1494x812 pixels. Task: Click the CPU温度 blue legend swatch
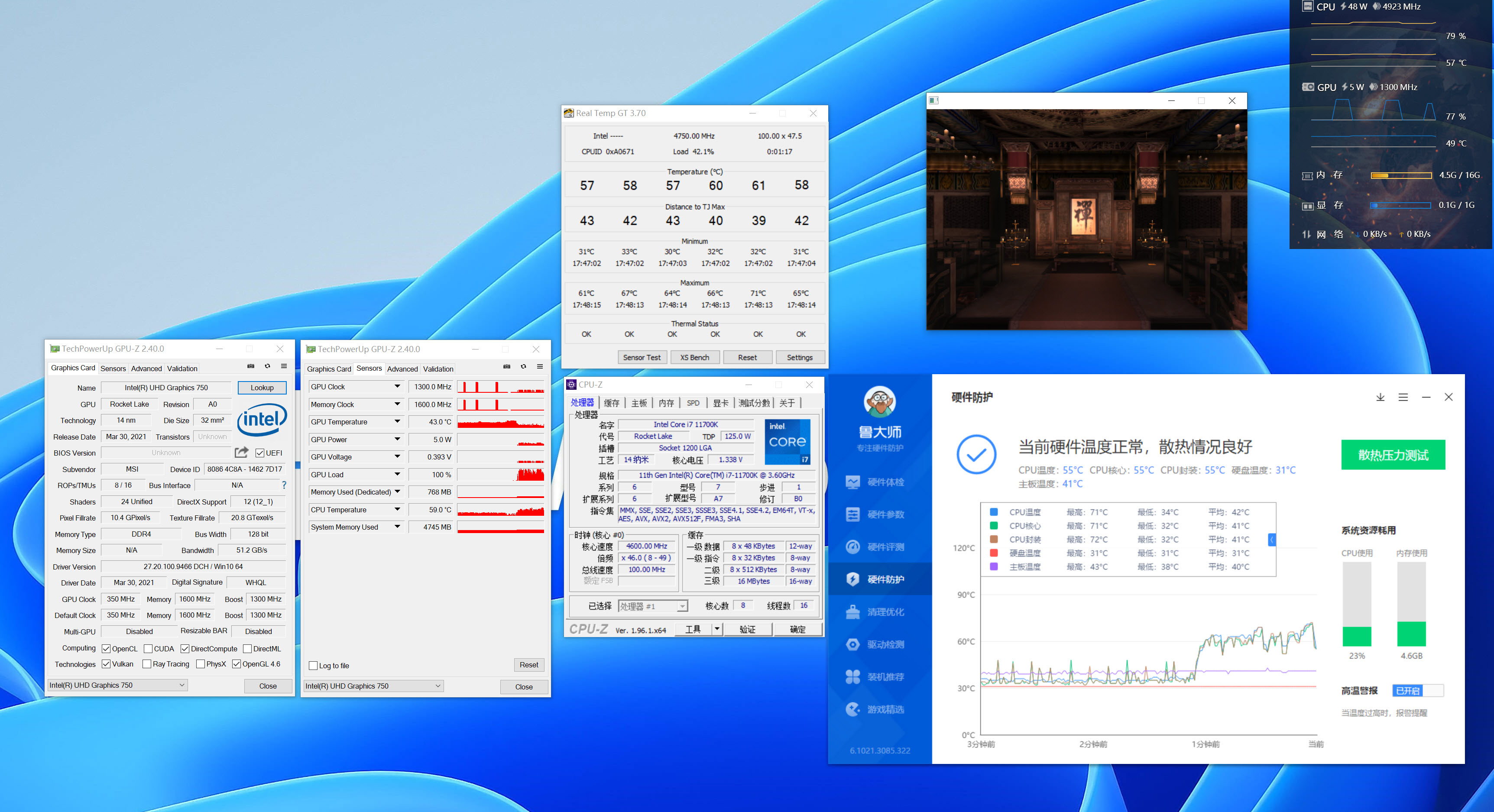tap(994, 512)
